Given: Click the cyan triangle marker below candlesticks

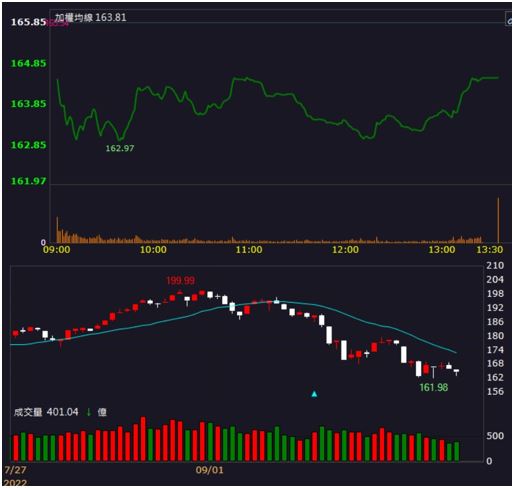Looking at the screenshot, I should 314,394.
